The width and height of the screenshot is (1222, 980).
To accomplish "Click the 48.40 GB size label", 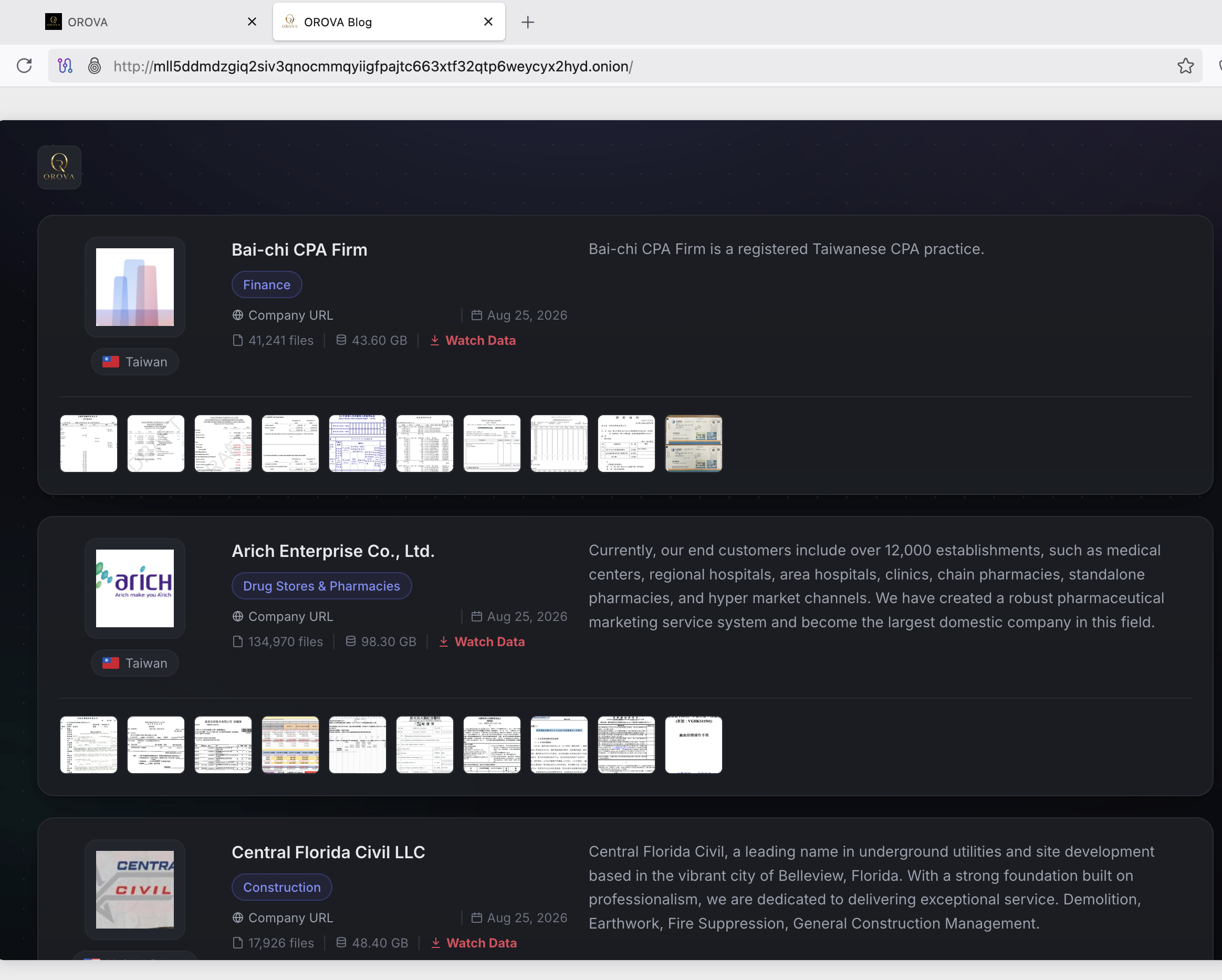I will point(372,943).
